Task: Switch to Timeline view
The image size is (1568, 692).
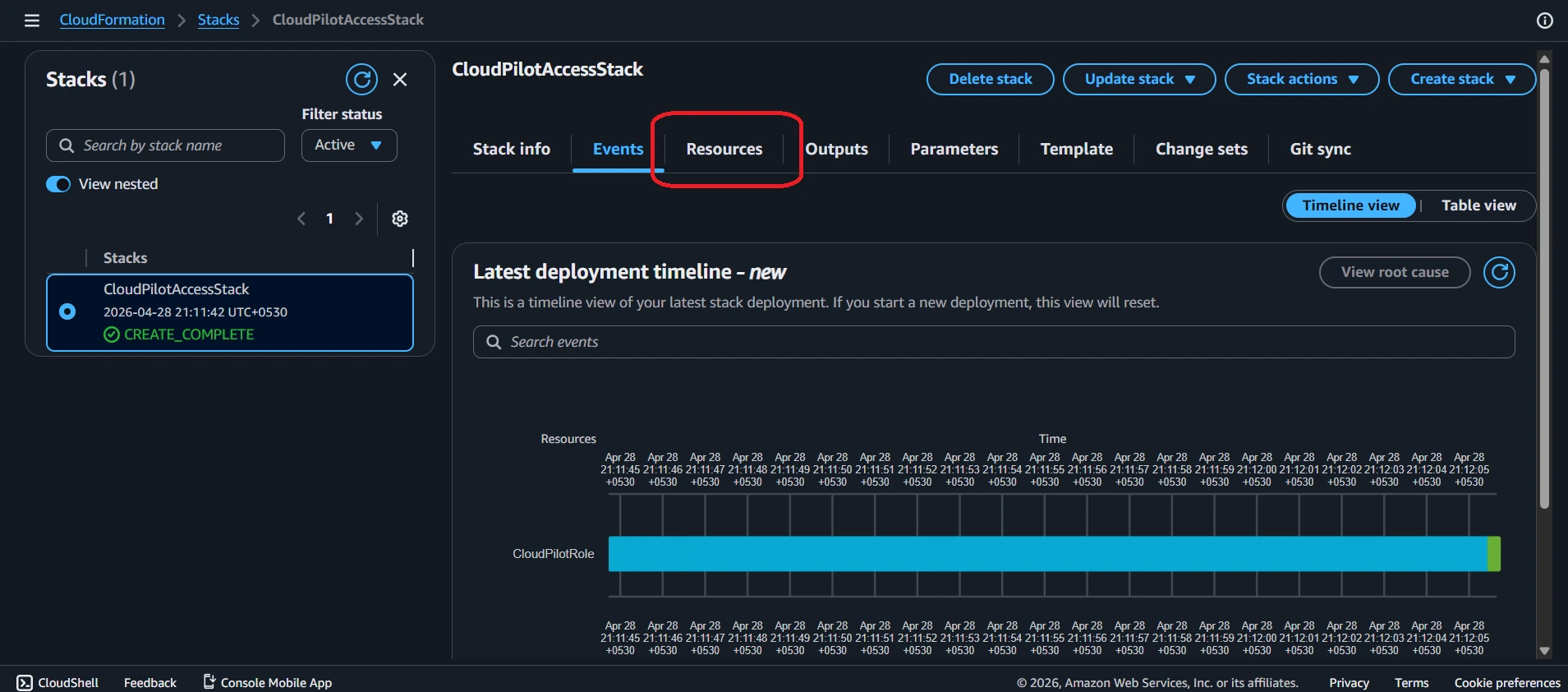Action: (x=1350, y=205)
